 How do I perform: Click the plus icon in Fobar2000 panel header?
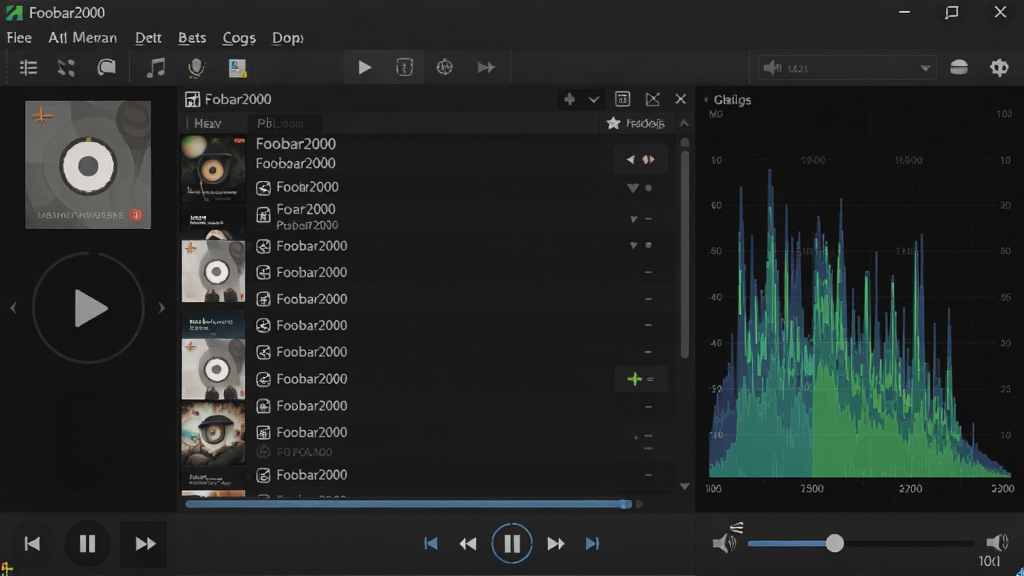click(x=569, y=99)
